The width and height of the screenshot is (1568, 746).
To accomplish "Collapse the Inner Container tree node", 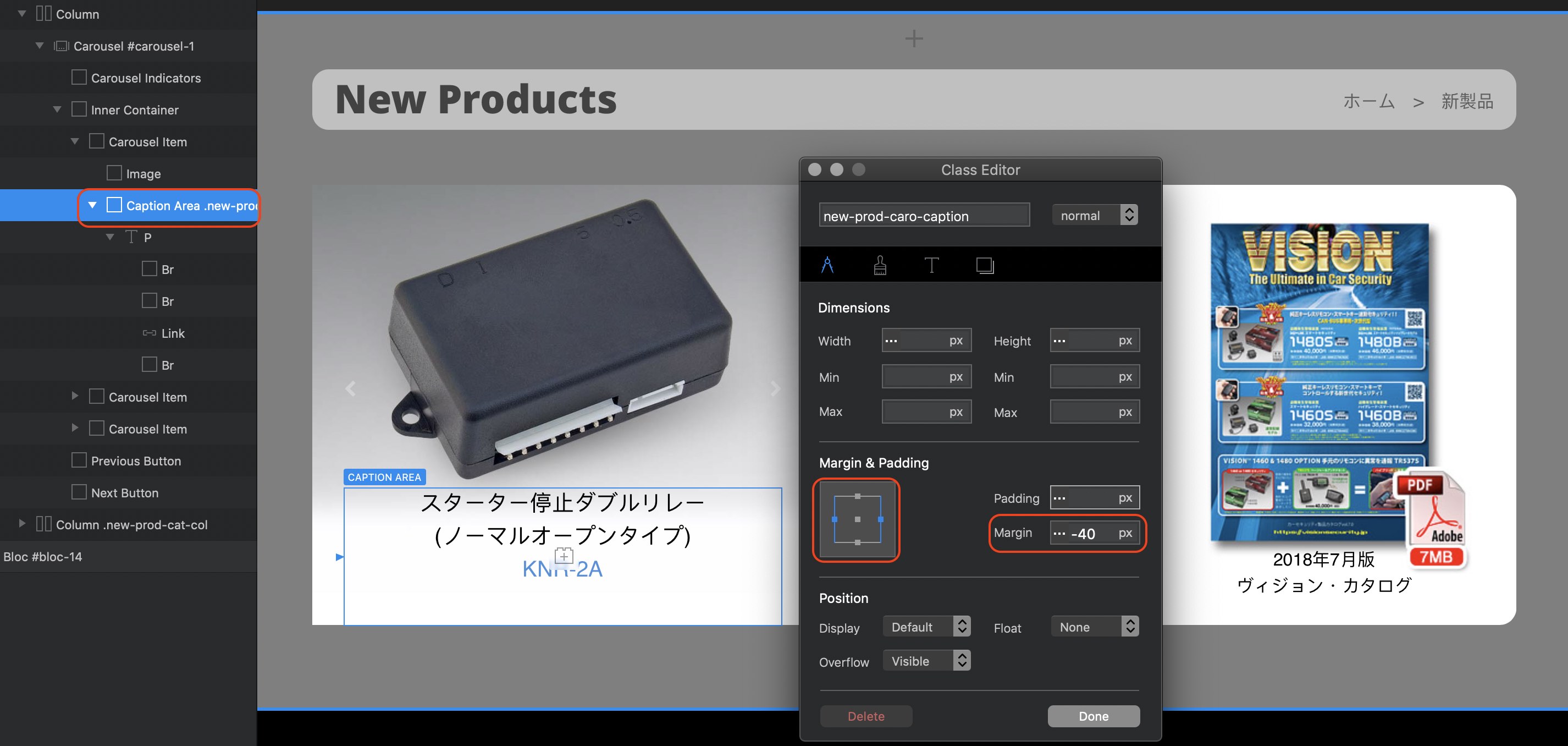I will 57,109.
